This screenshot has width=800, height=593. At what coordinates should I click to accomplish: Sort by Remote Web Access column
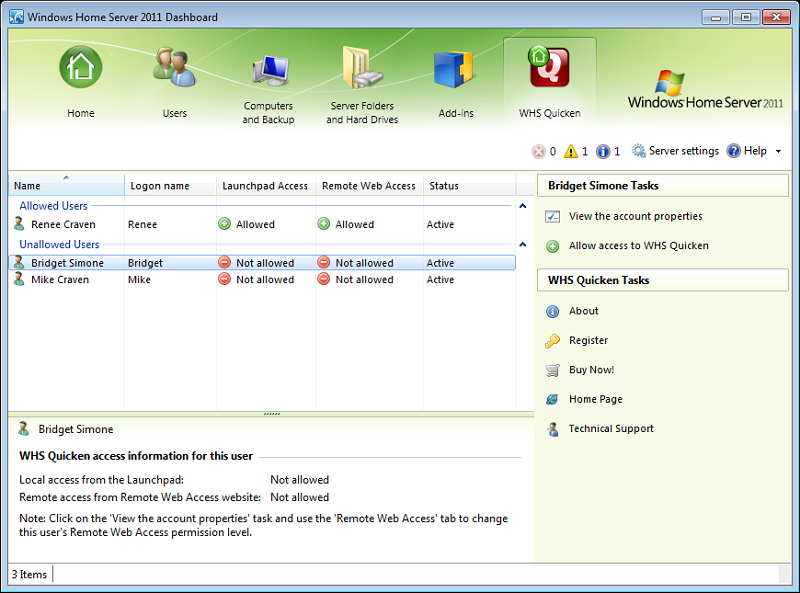tap(370, 186)
